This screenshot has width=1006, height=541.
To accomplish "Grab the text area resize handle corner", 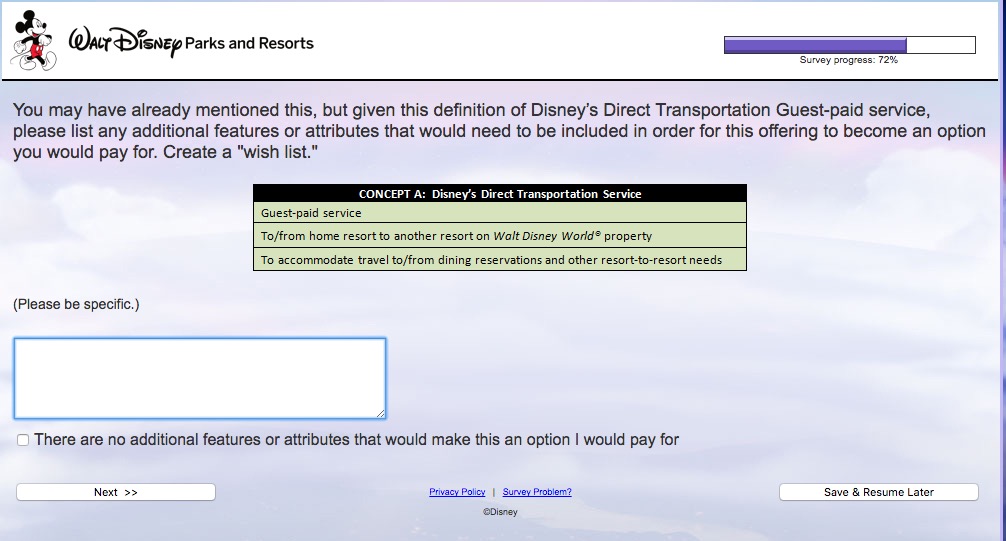I will click(380, 414).
